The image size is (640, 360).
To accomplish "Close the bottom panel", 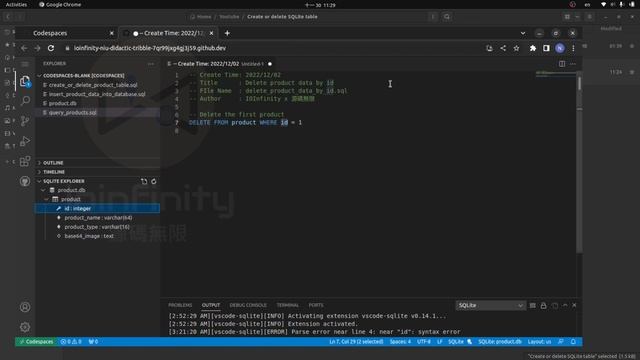I will (574, 305).
